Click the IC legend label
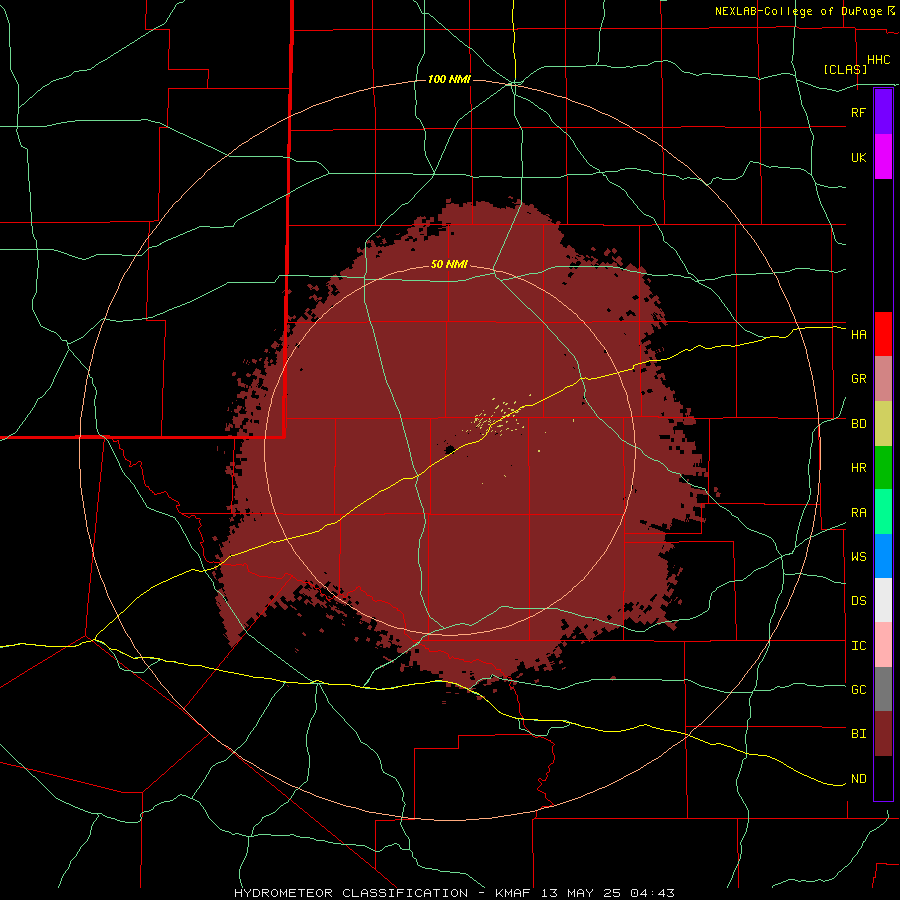 (858, 646)
